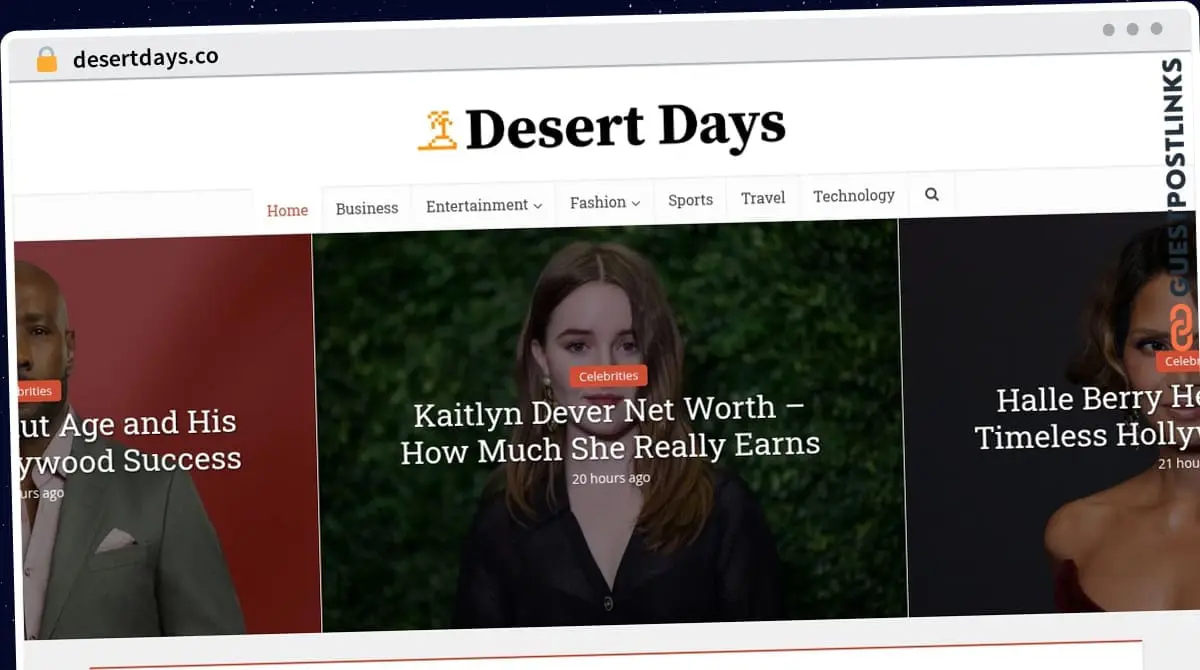
Task: Click the palm island logo icon
Action: (437, 131)
